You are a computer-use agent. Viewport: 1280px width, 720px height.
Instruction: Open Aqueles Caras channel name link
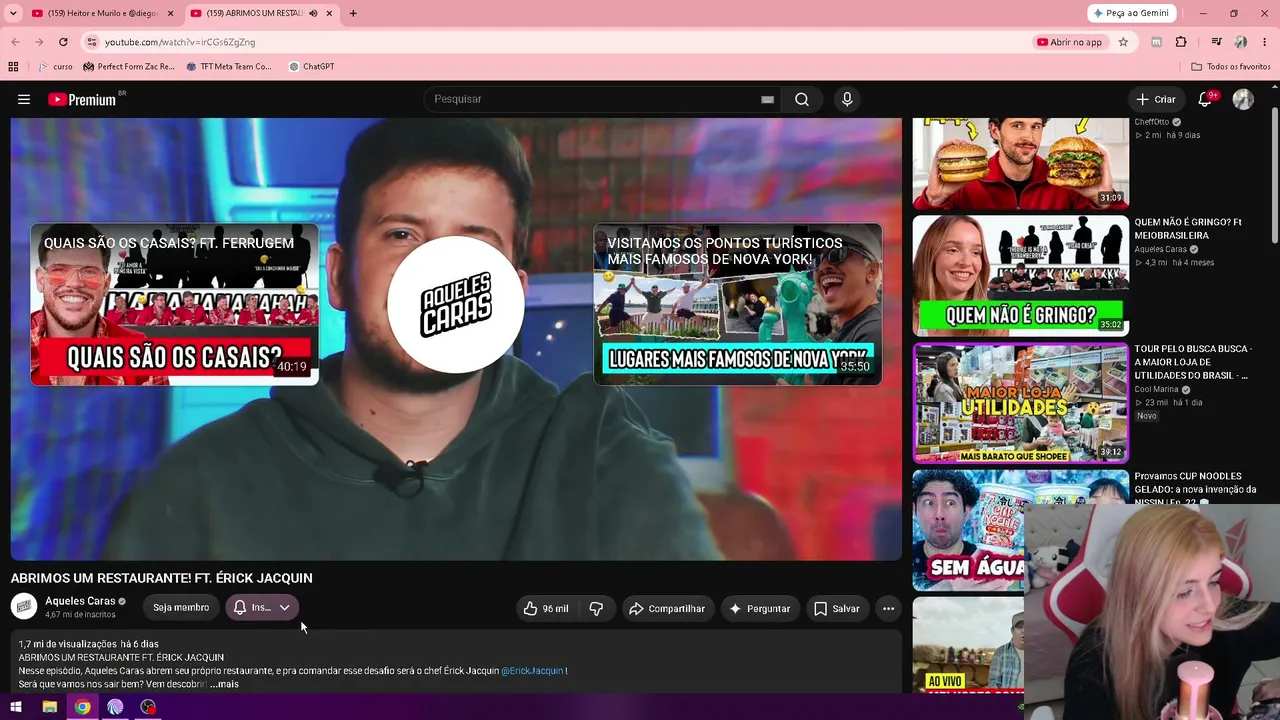[80, 601]
